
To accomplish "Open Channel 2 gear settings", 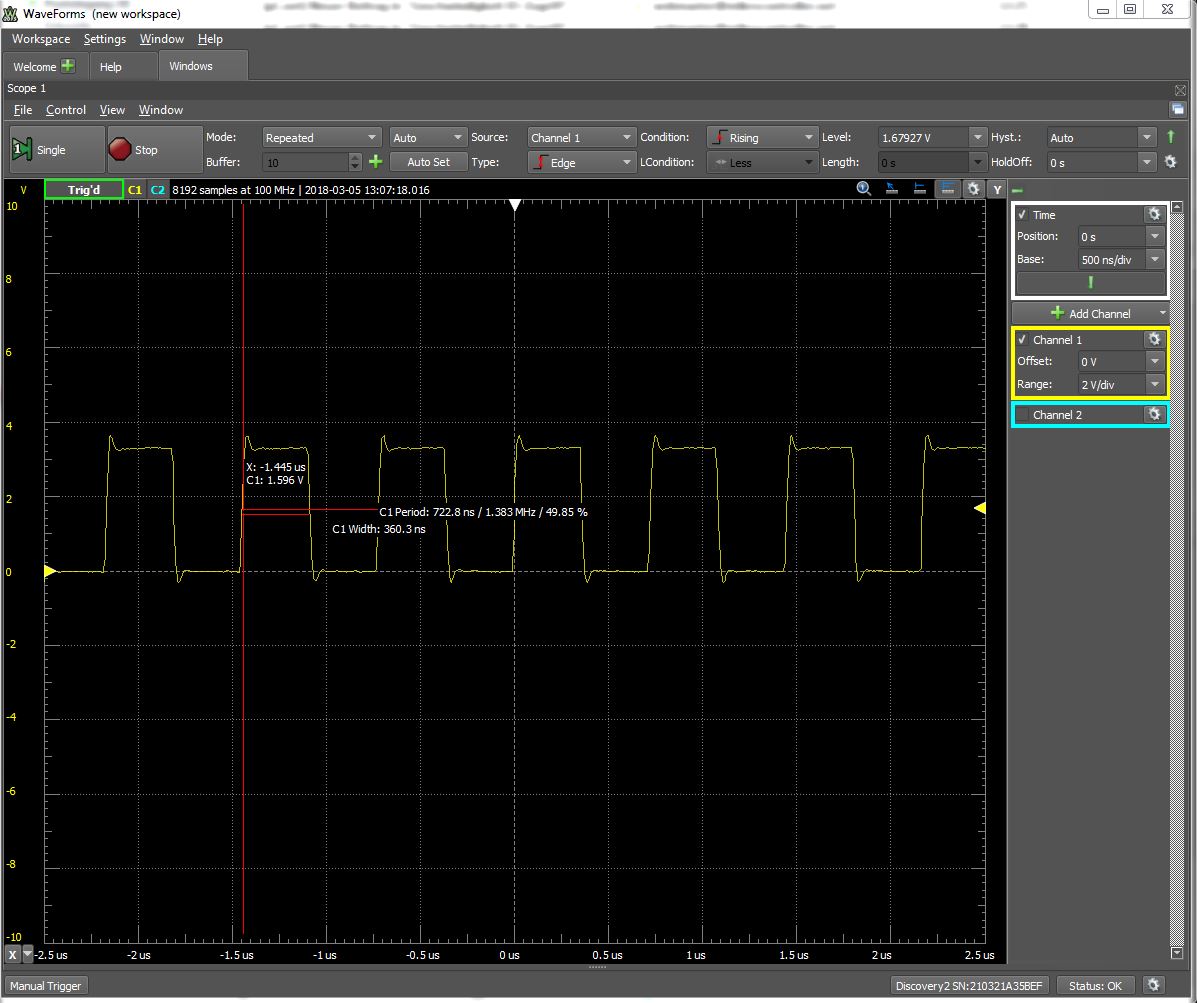I will (1154, 414).
